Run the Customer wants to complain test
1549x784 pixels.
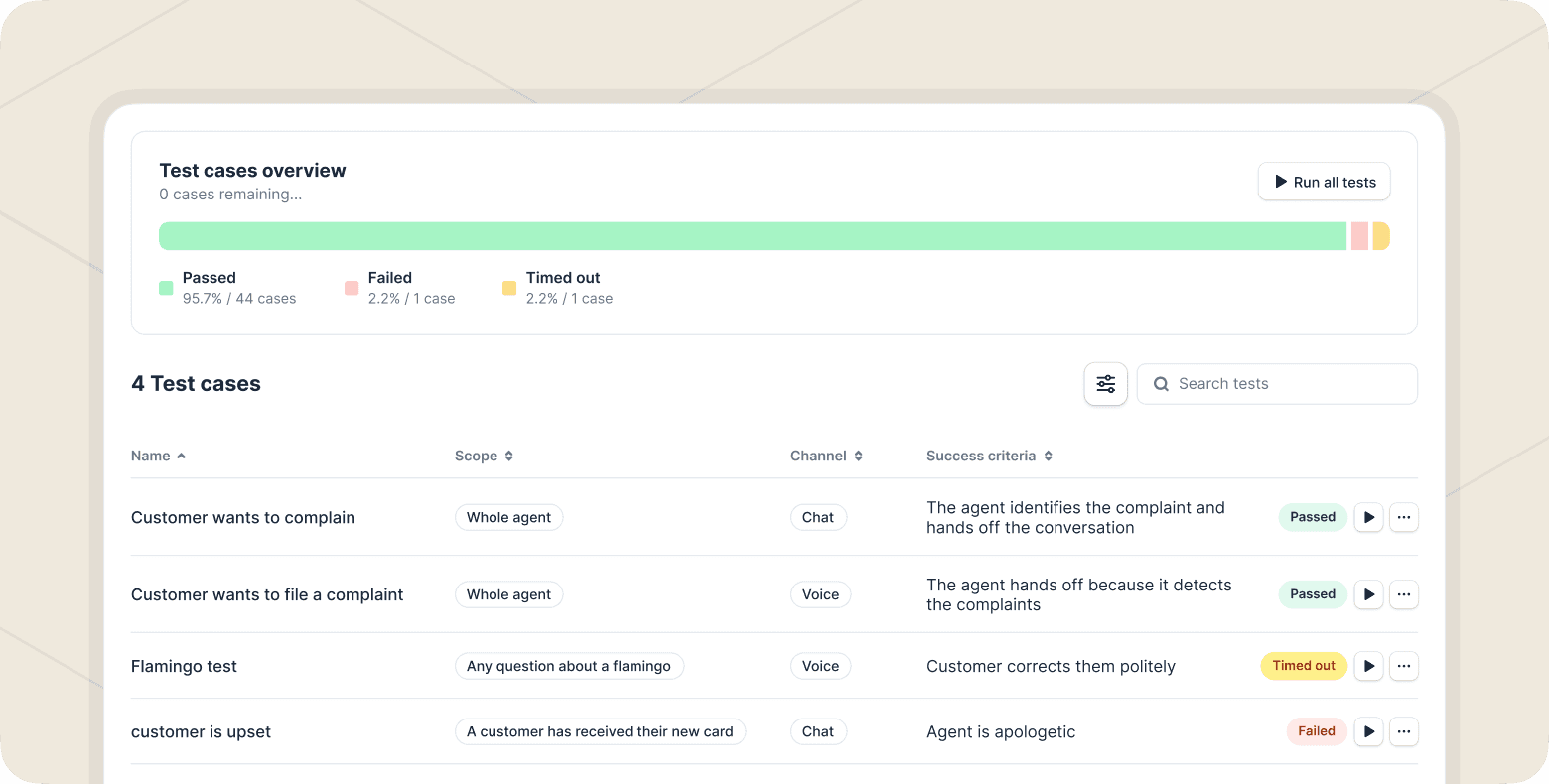1369,517
